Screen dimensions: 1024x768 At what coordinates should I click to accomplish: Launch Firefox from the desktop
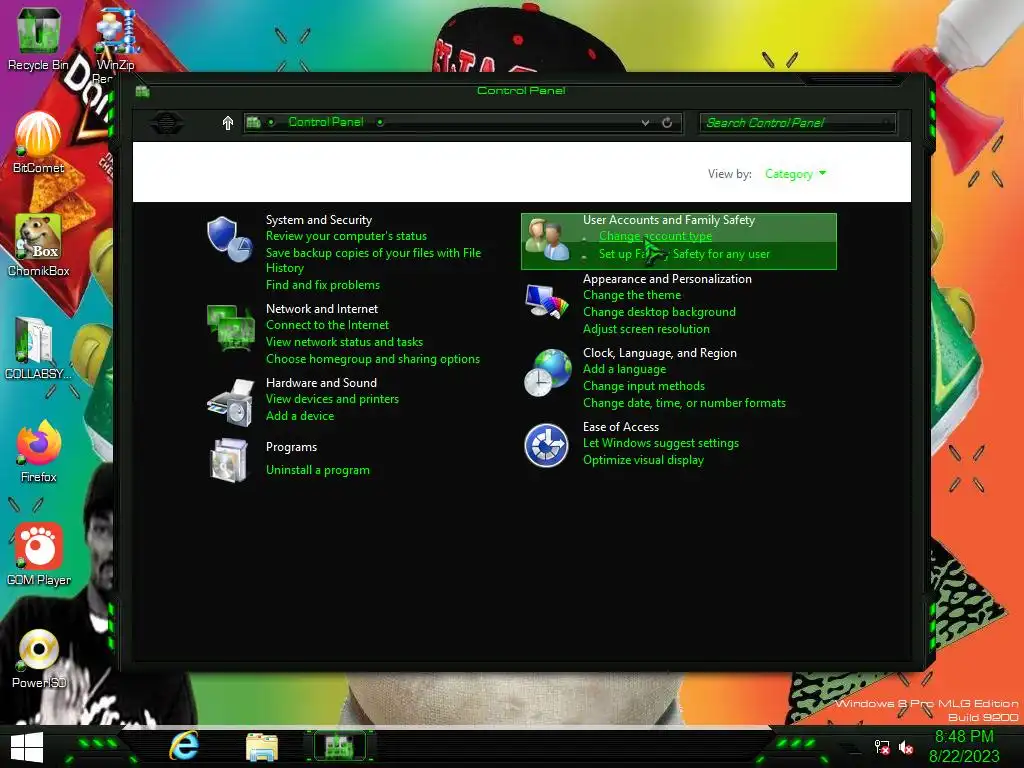tap(38, 451)
